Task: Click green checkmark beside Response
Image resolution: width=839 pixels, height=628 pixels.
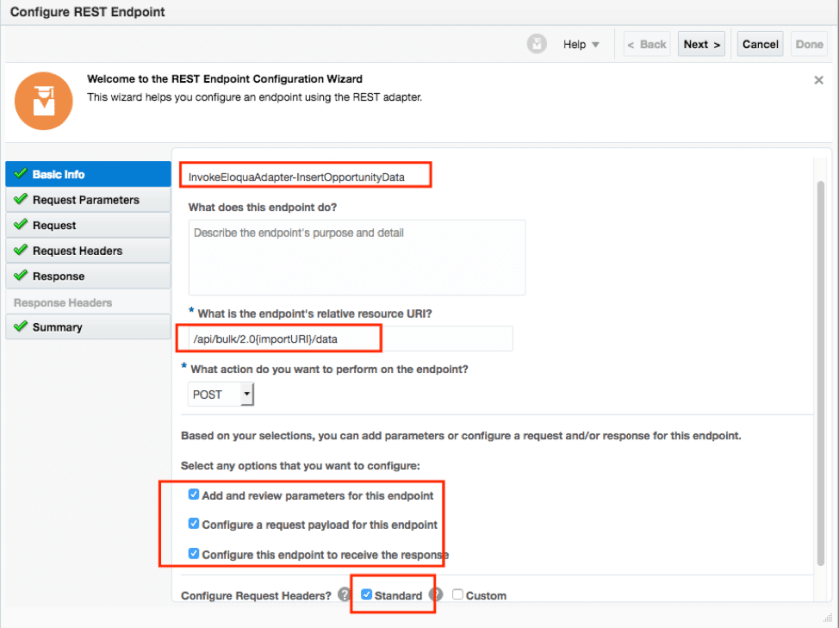Action: [x=20, y=276]
